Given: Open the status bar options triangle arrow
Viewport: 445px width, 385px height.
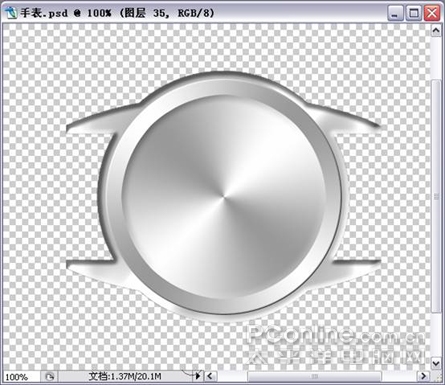Looking at the screenshot, I should 198,376.
